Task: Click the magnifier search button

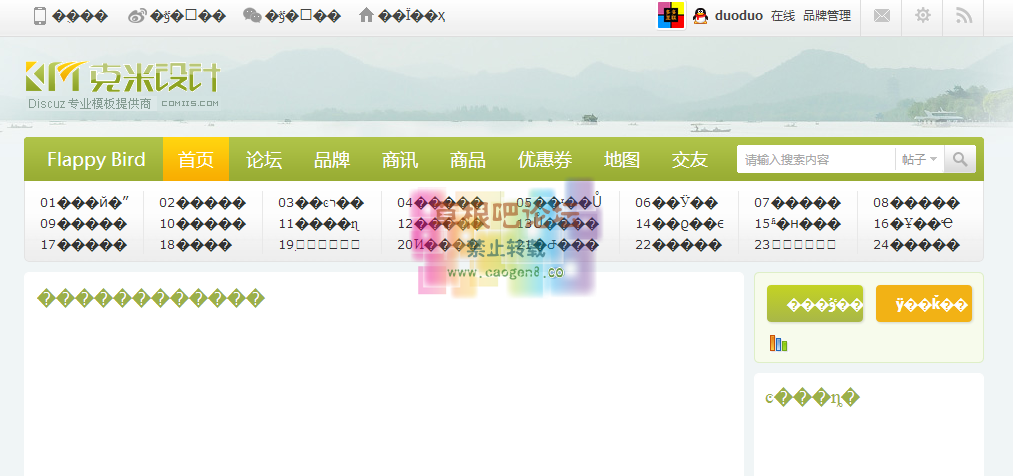Action: click(959, 160)
